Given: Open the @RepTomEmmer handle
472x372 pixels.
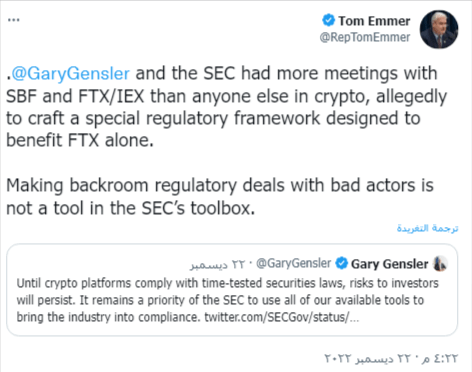Looking at the screenshot, I should click(365, 37).
